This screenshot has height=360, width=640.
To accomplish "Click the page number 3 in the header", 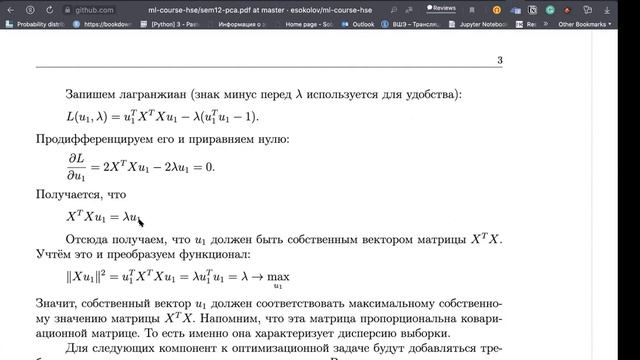I will (500, 60).
